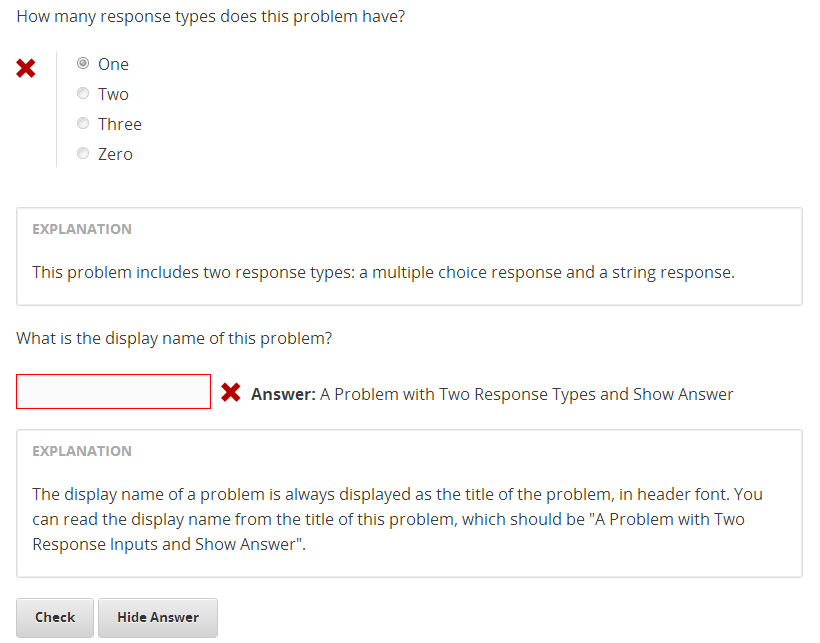Click the first EXPLANATION heading about response types
This screenshot has height=643, width=820.
82,229
